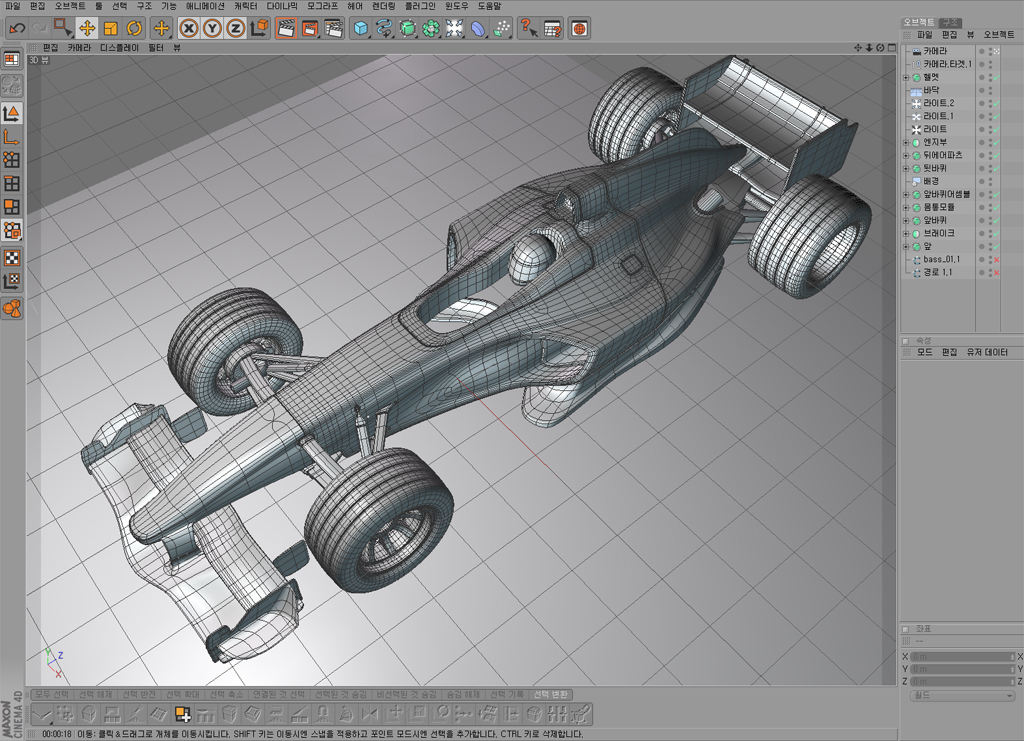Toggle visibility dot for 카메라
The height and width of the screenshot is (741, 1024).
coord(981,51)
